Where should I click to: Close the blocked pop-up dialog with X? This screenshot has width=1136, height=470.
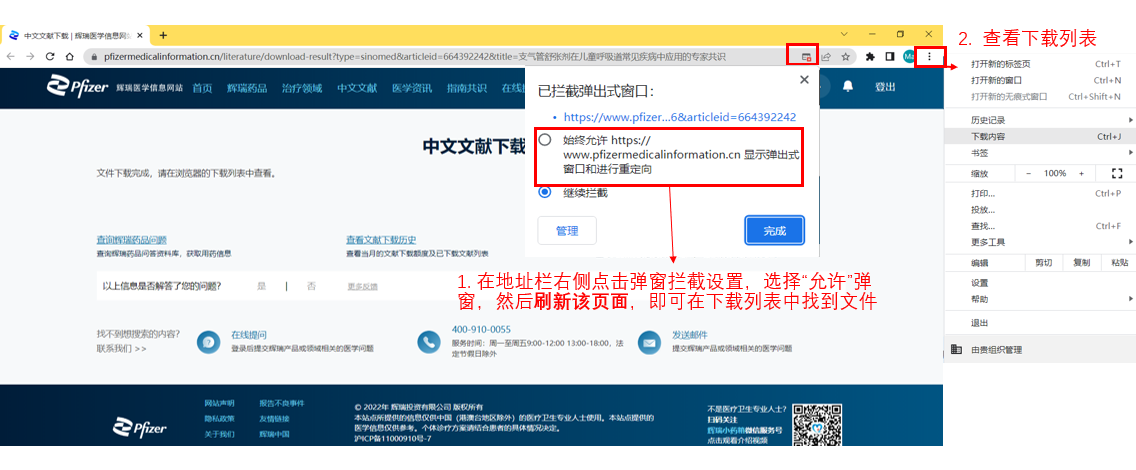click(803, 80)
